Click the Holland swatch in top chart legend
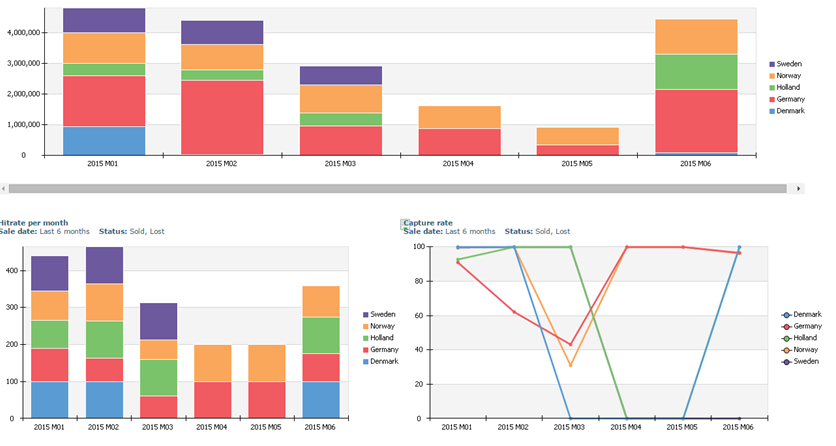Image resolution: width=836 pixels, height=446 pixels. coord(771,87)
